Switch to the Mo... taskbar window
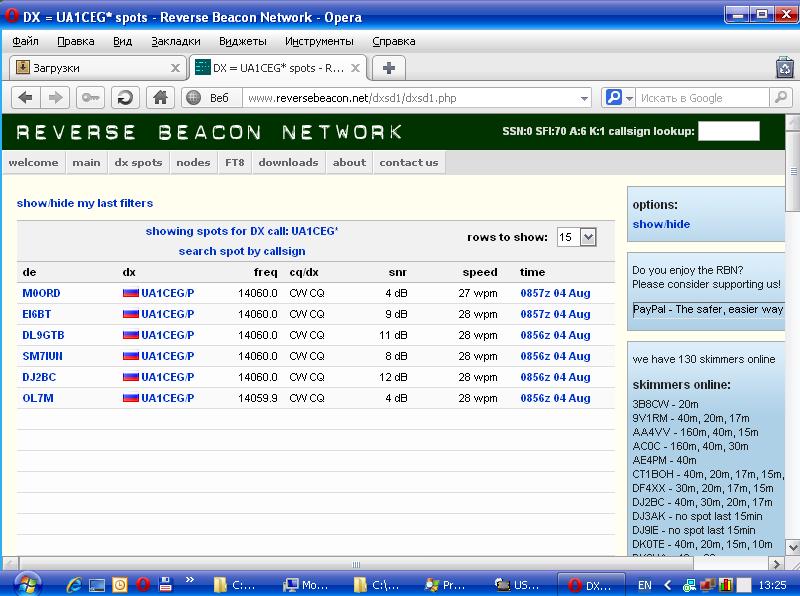The height and width of the screenshot is (596, 800). pos(307,585)
